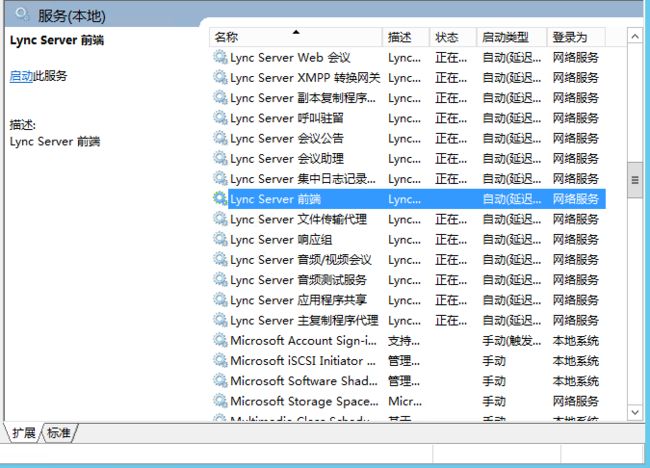The image size is (650, 468).
Task: Click gear icon of Lync Server 副本复制程序
Action: click(x=220, y=98)
